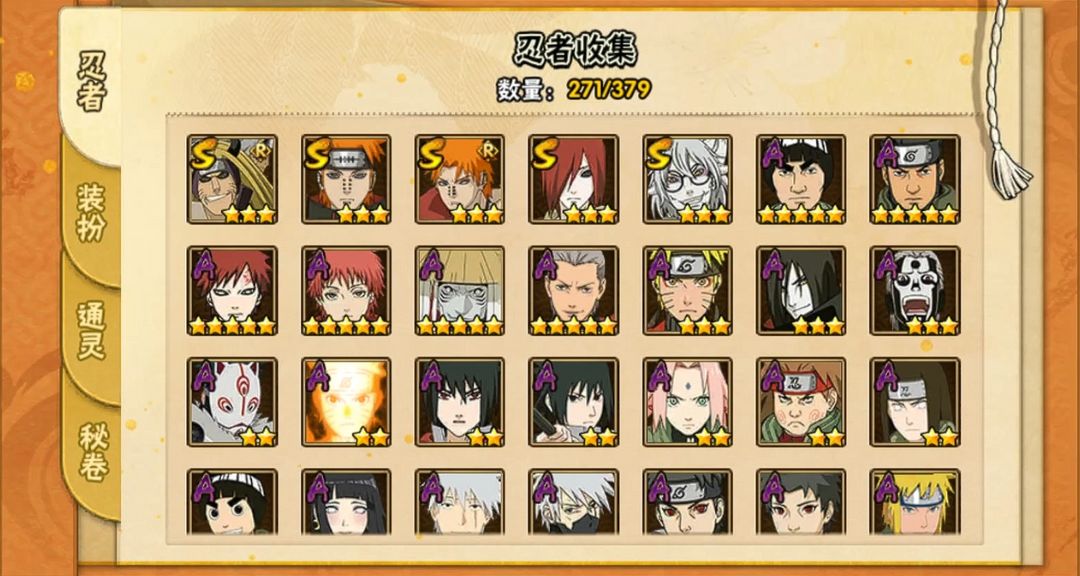Select ninja with red 忍 headband

pos(801,402)
